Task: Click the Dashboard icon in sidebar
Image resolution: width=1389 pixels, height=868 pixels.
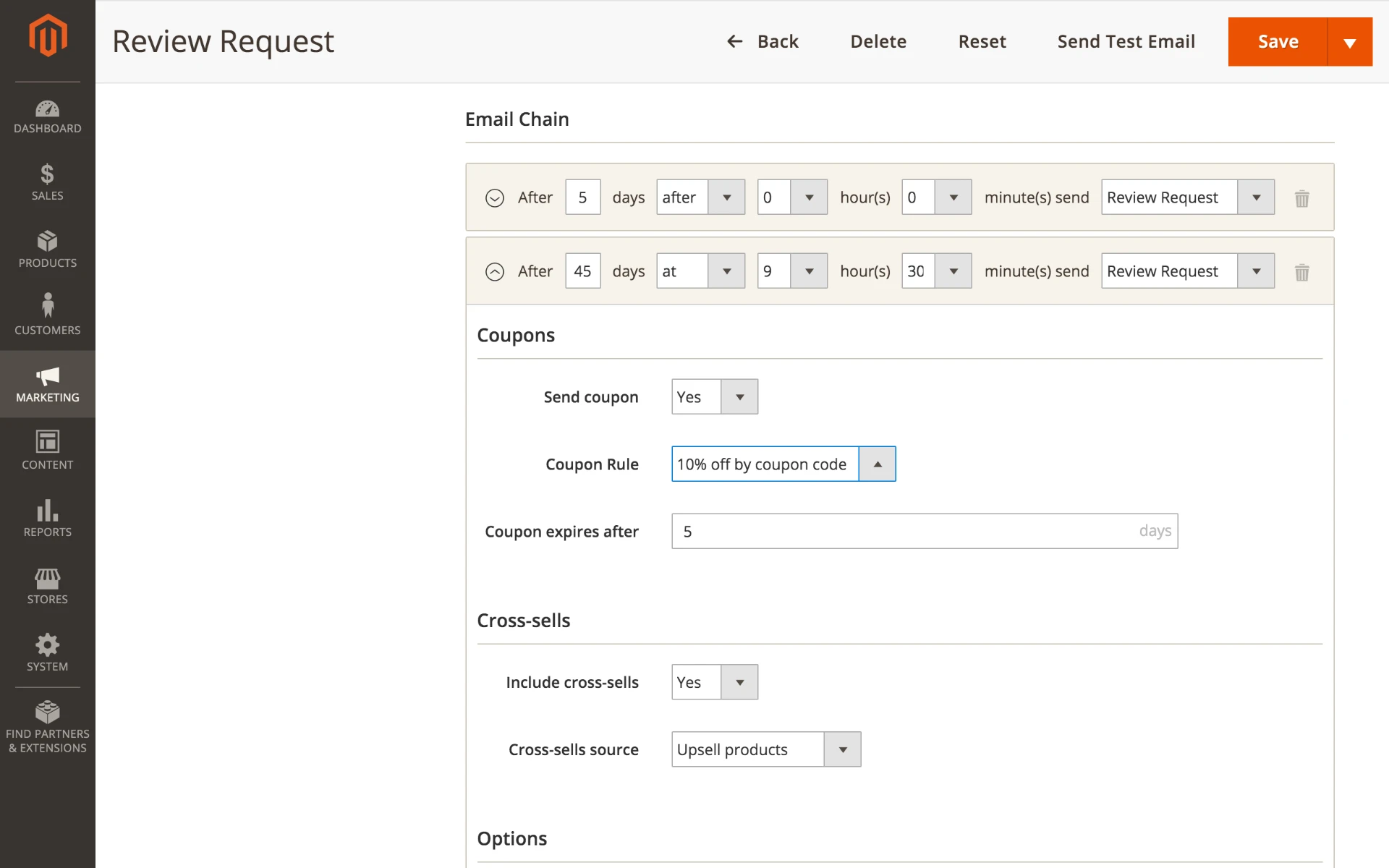Action: 46,113
